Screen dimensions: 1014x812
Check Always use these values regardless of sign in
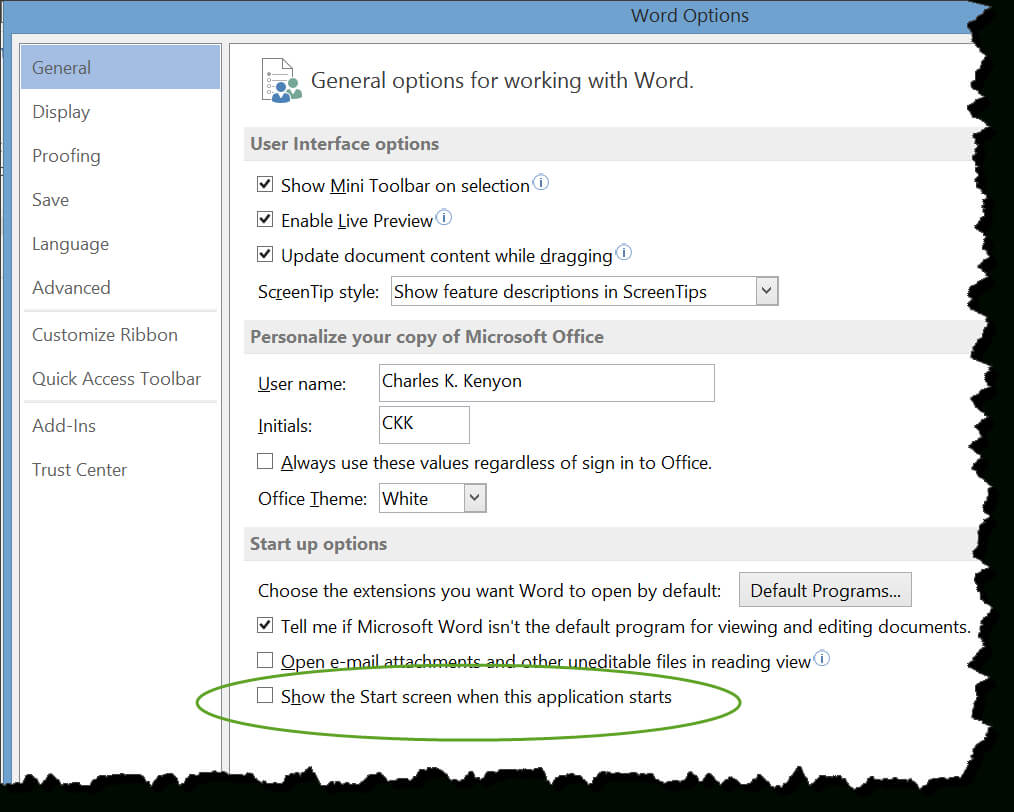pyautogui.click(x=264, y=462)
